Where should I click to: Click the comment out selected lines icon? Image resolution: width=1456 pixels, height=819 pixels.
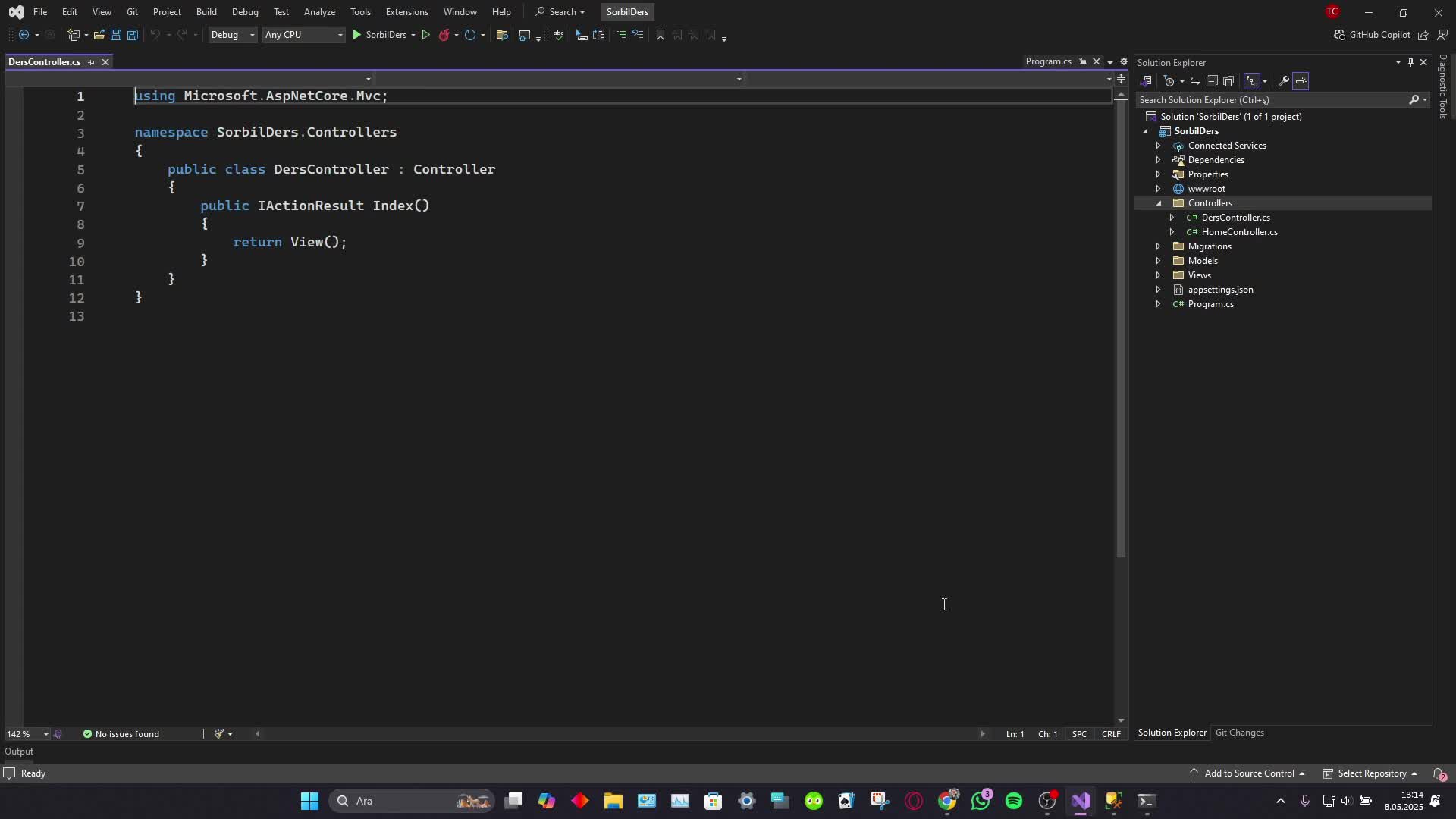621,35
